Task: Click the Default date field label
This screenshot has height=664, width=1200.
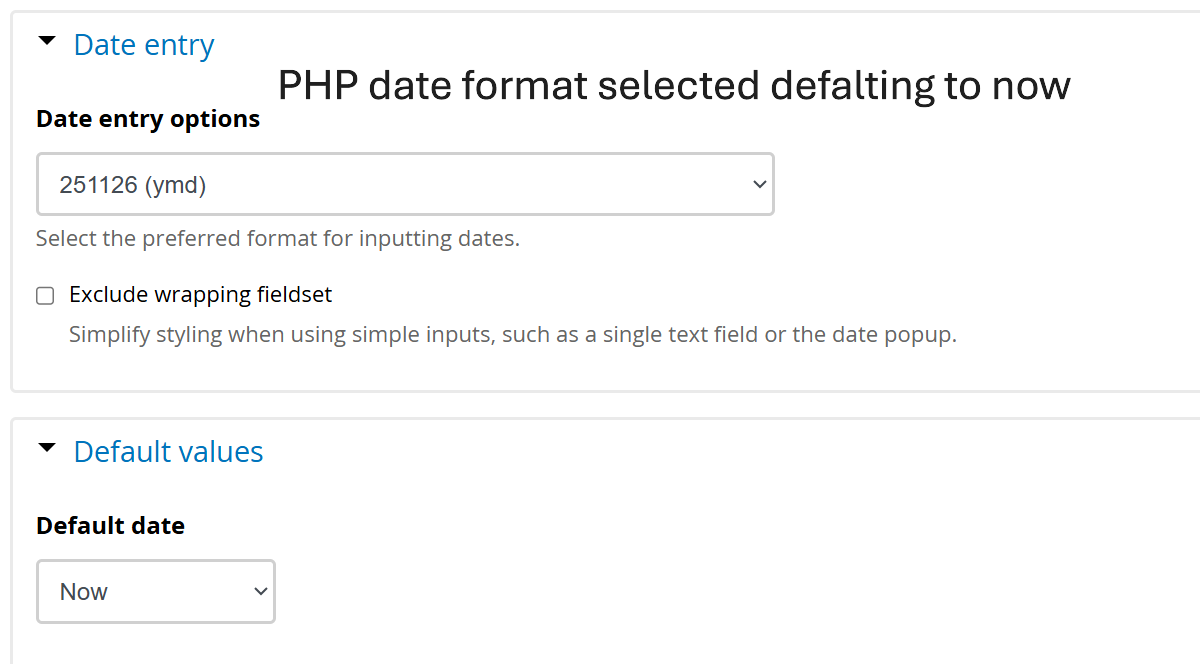Action: [x=110, y=526]
